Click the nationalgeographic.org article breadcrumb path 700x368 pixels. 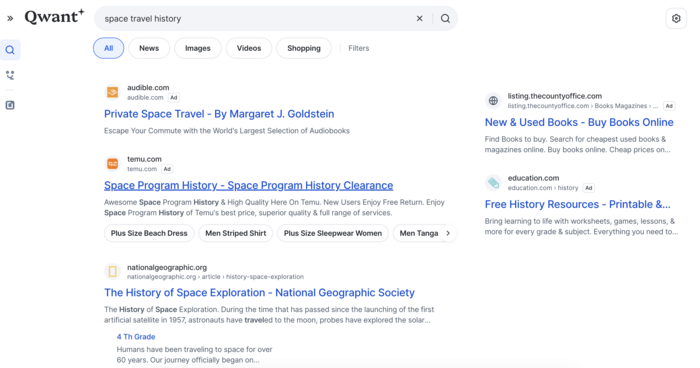[x=215, y=277]
